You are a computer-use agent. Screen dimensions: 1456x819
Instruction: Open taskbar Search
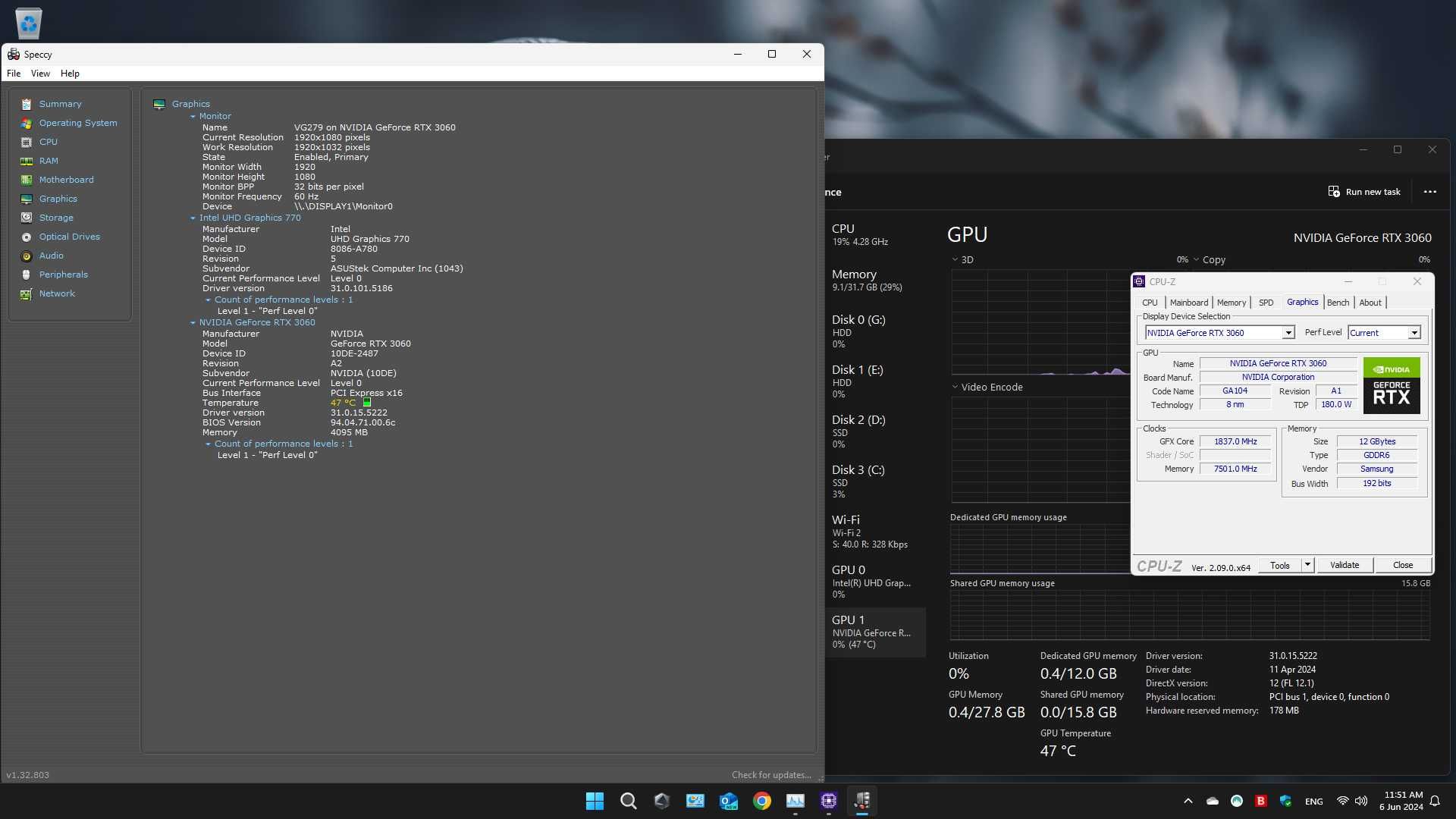[629, 801]
